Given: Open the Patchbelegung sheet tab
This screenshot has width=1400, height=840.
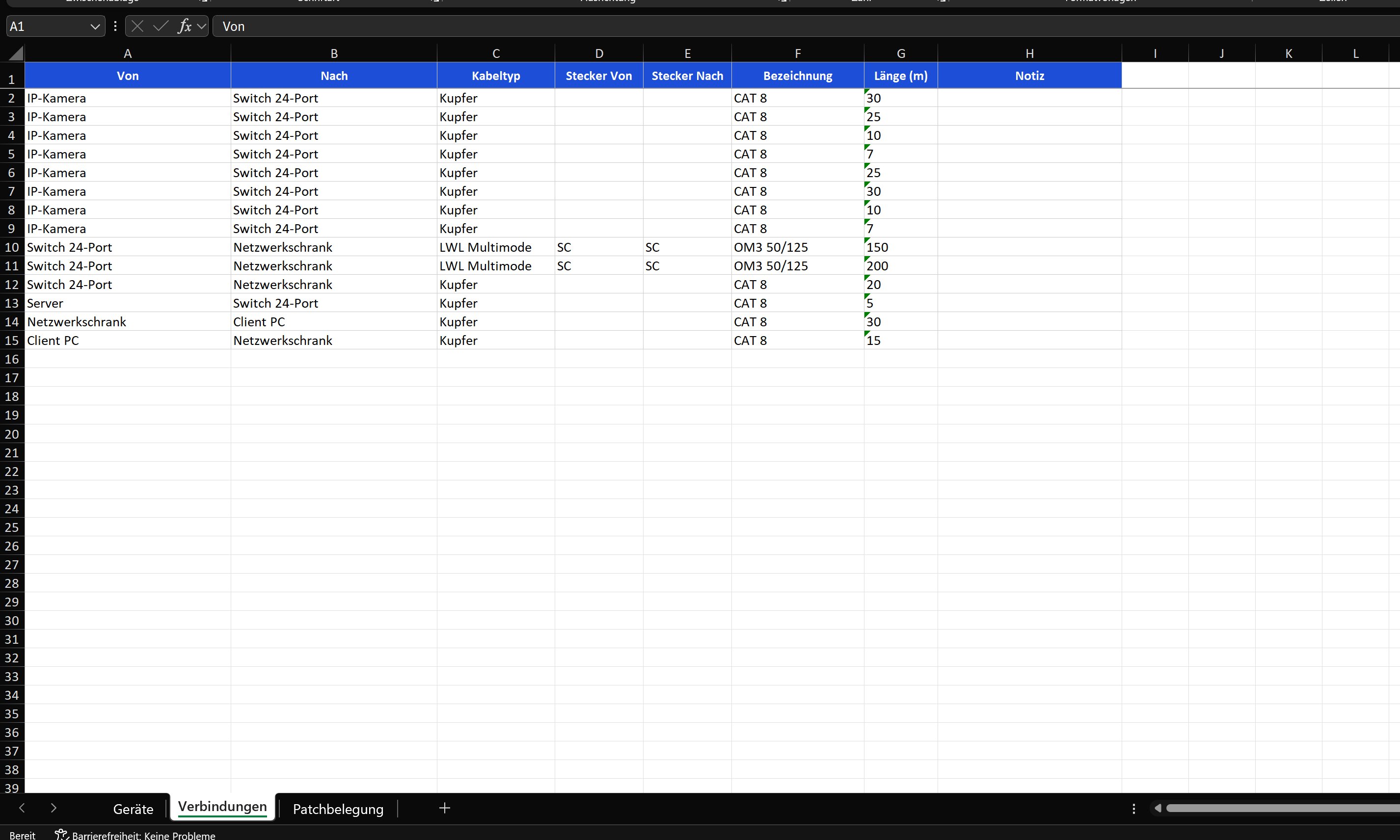Looking at the screenshot, I should pos(338,809).
